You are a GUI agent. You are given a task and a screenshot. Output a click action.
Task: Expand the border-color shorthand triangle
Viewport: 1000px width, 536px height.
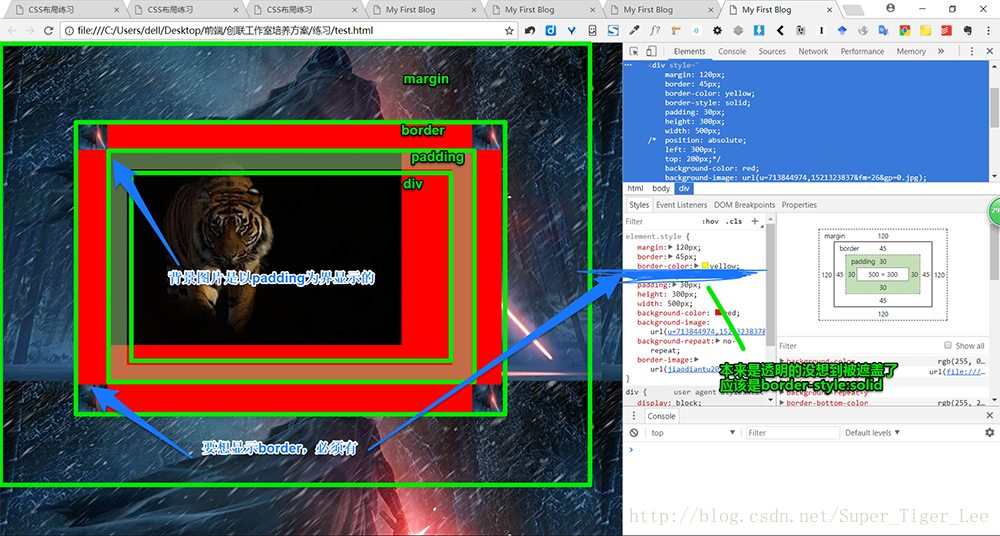point(696,265)
